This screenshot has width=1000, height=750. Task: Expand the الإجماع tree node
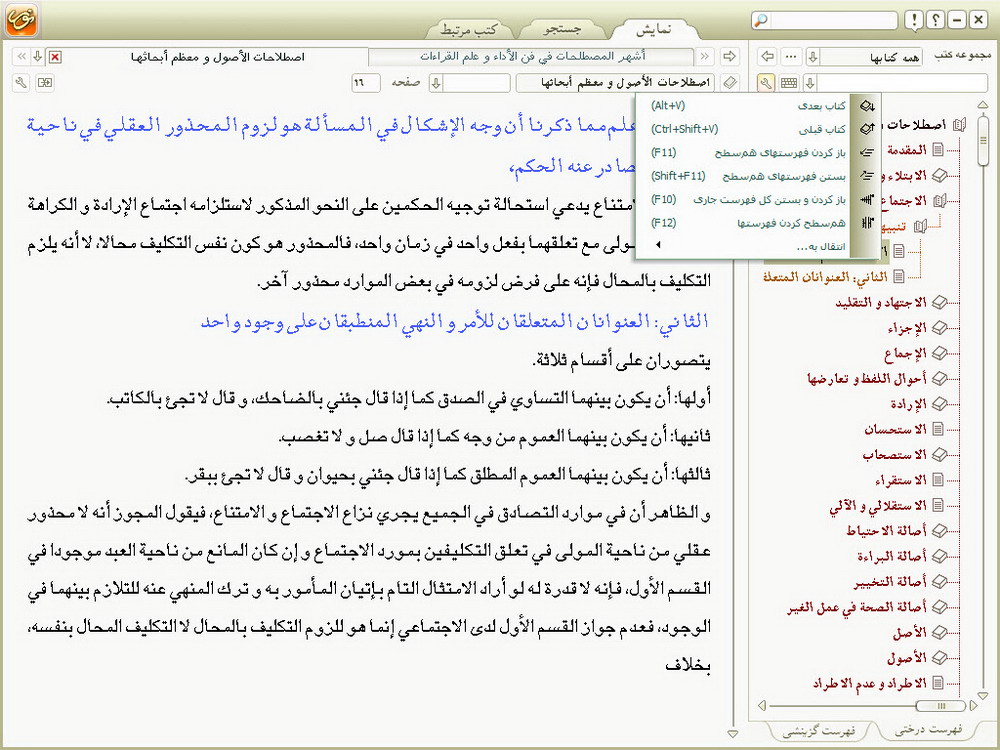pos(939,353)
